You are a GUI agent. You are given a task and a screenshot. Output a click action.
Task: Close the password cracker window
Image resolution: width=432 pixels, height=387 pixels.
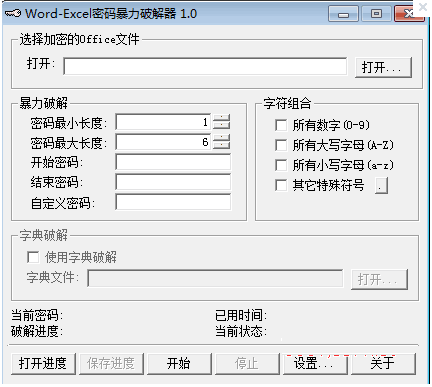(x=409, y=14)
